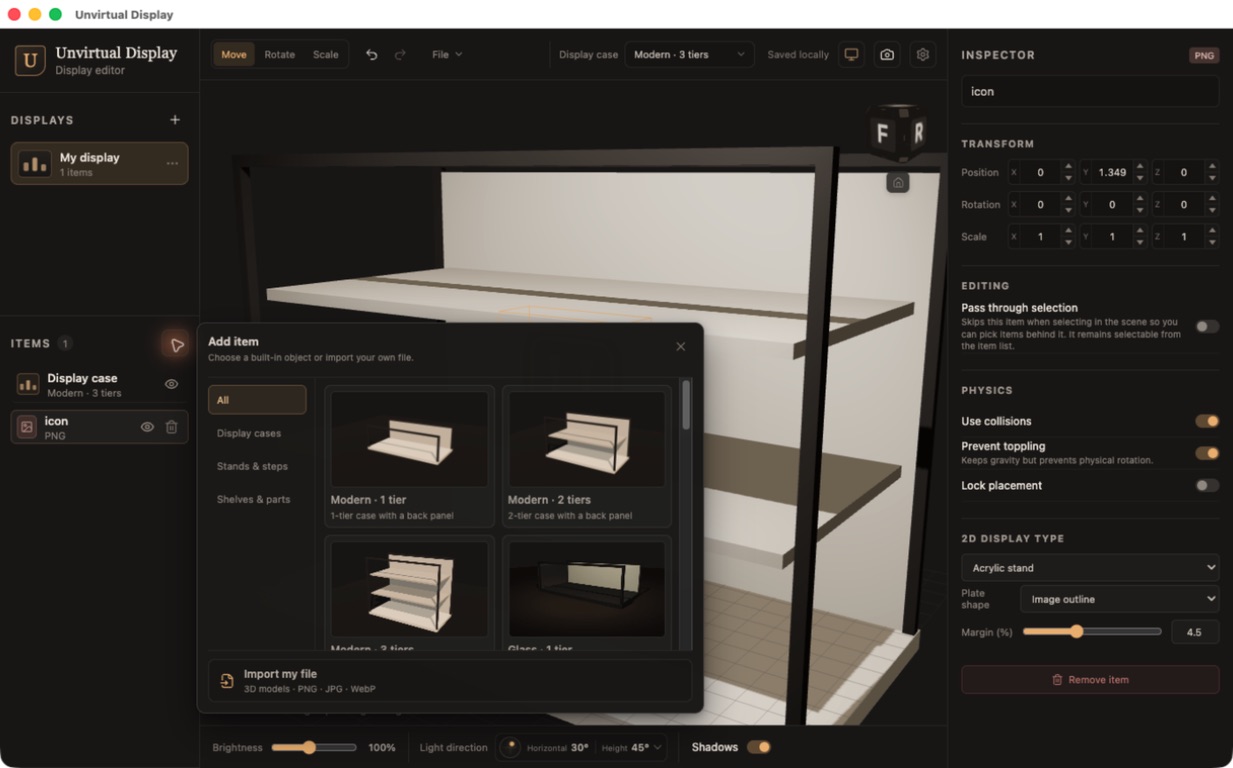The width and height of the screenshot is (1233, 768).
Task: Click the pointer add-item icon beside Items
Action: pyautogui.click(x=176, y=345)
